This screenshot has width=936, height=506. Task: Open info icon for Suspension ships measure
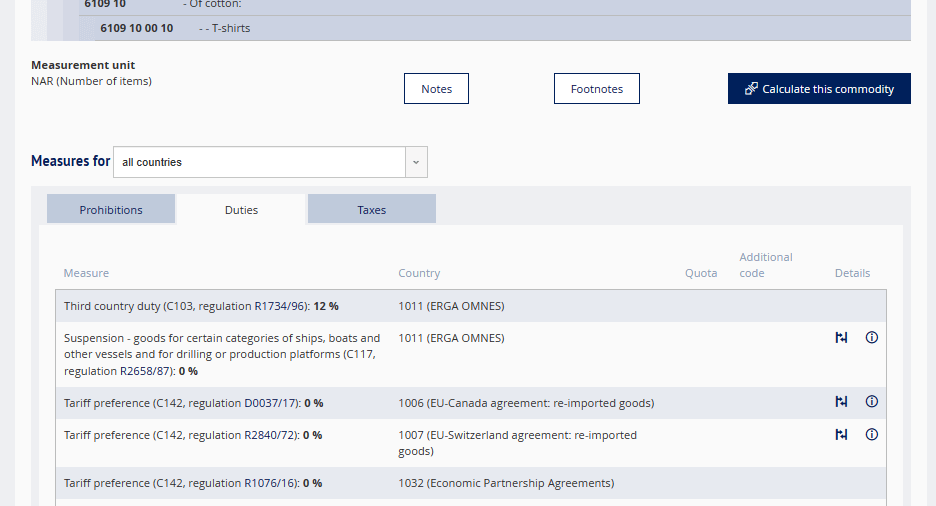tap(872, 338)
